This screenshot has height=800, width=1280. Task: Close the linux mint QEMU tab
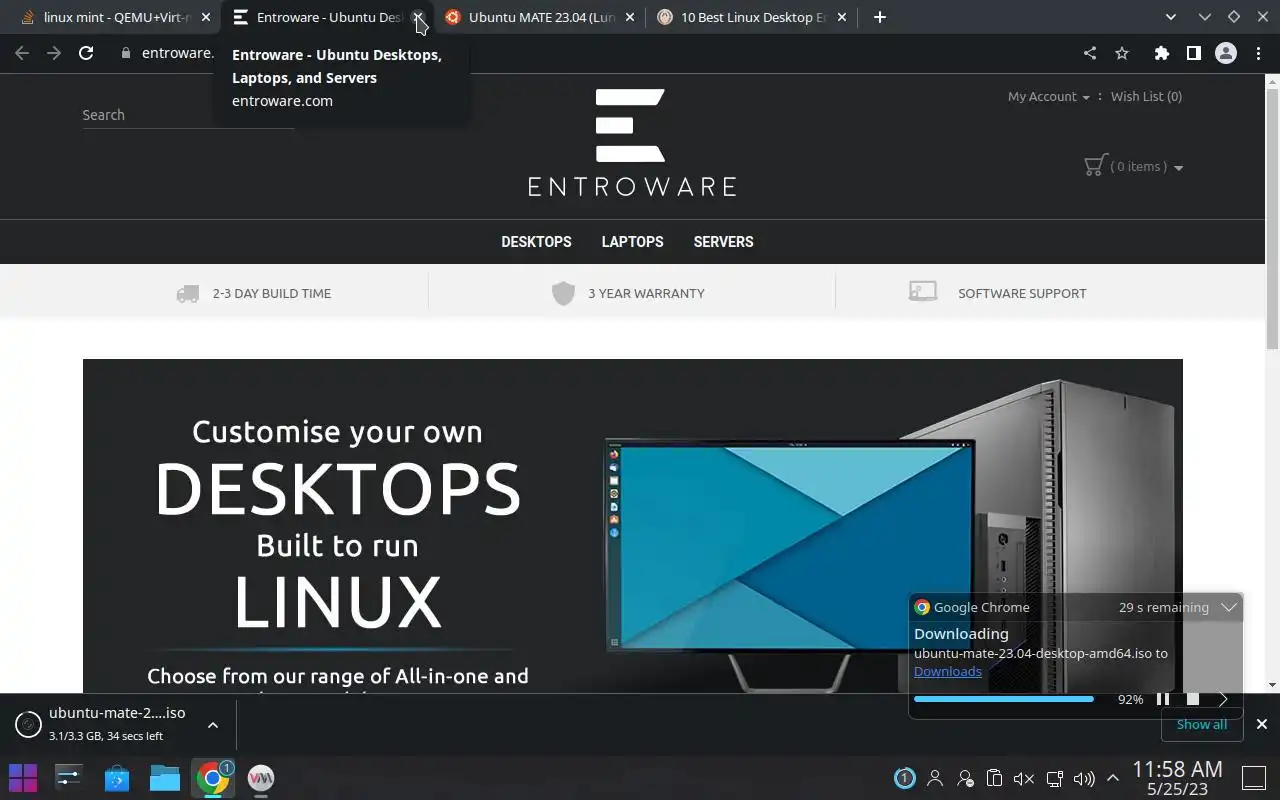[x=206, y=17]
